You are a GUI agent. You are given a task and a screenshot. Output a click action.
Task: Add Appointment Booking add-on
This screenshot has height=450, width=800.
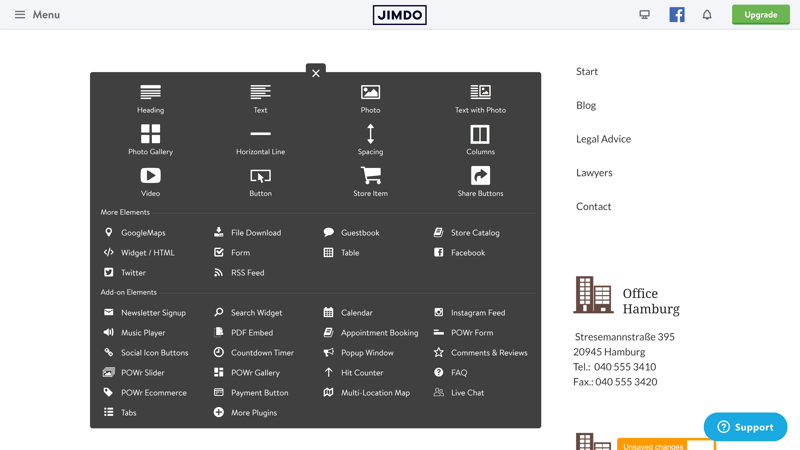point(371,333)
